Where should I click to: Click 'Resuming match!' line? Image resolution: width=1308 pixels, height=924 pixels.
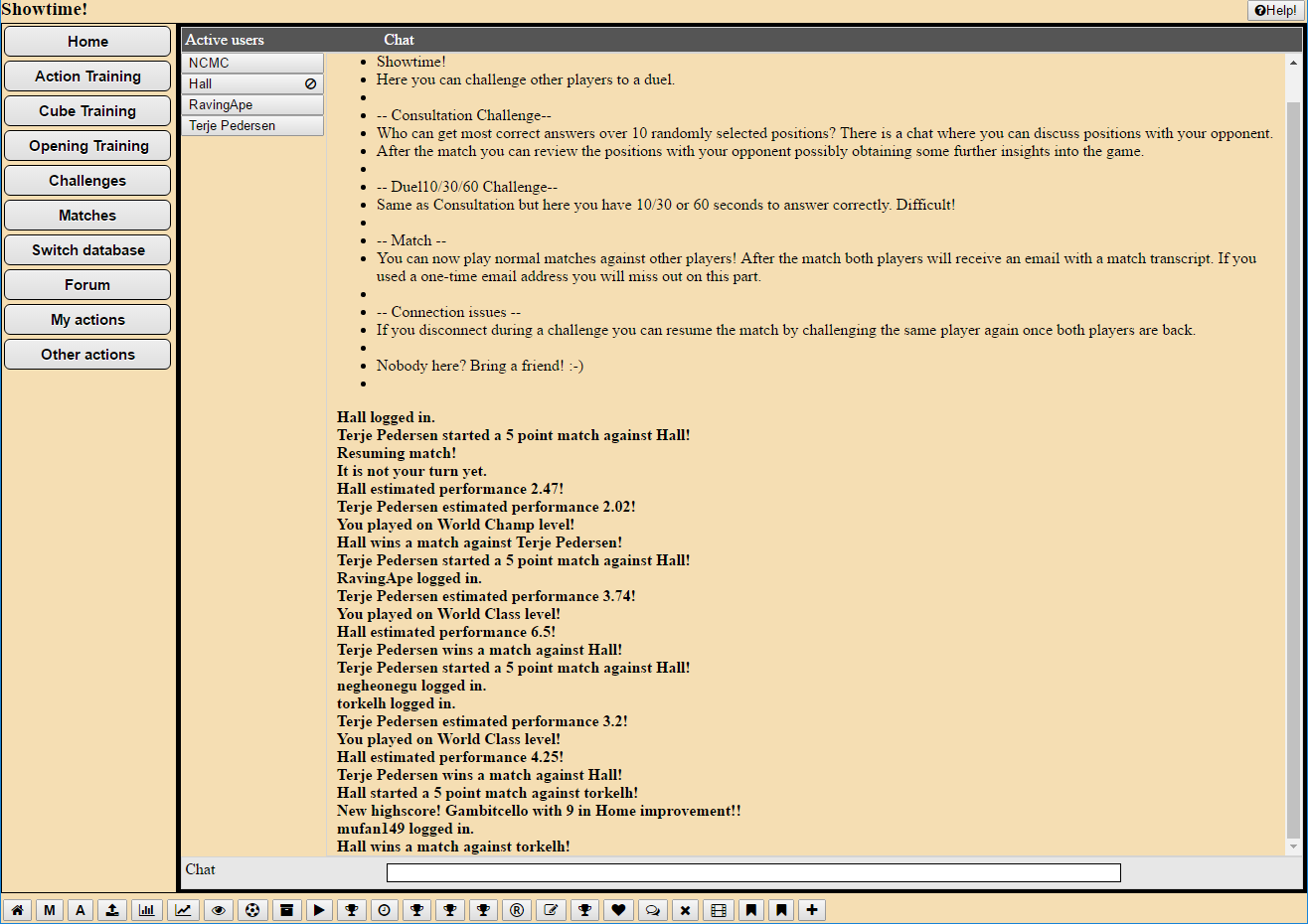(397, 453)
